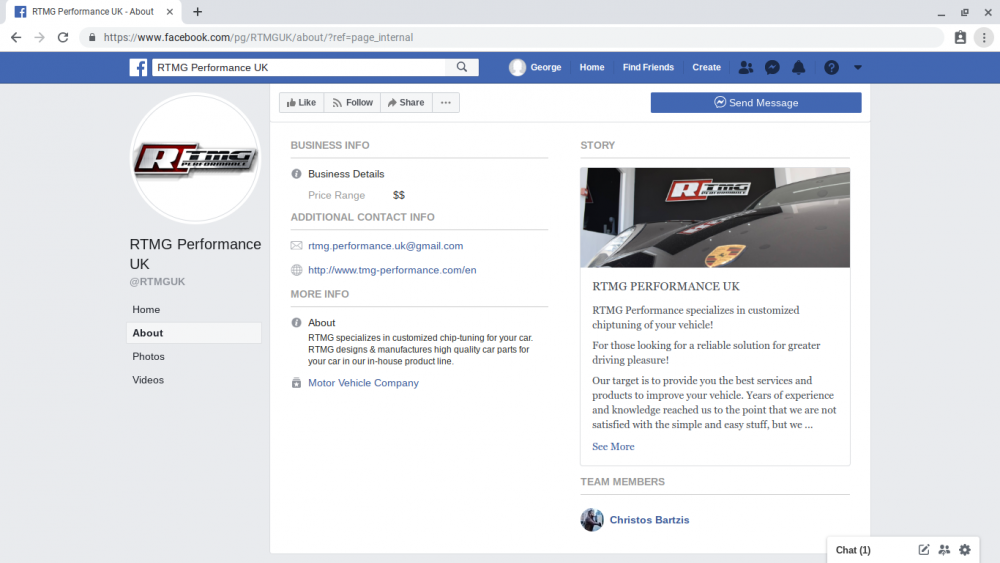Viewport: 1000px width, 563px height.
Task: Click the Motor Vehicle Company category icon
Action: pyautogui.click(x=297, y=383)
